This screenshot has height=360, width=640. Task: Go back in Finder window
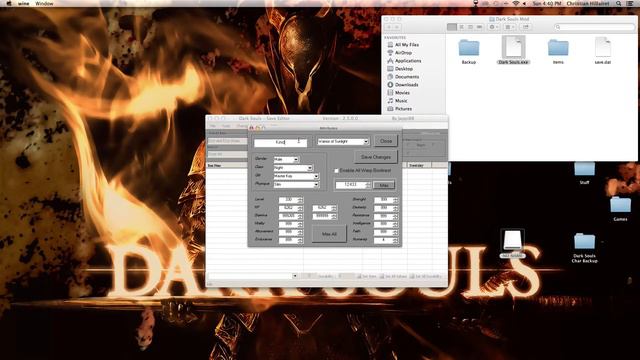tap(389, 27)
